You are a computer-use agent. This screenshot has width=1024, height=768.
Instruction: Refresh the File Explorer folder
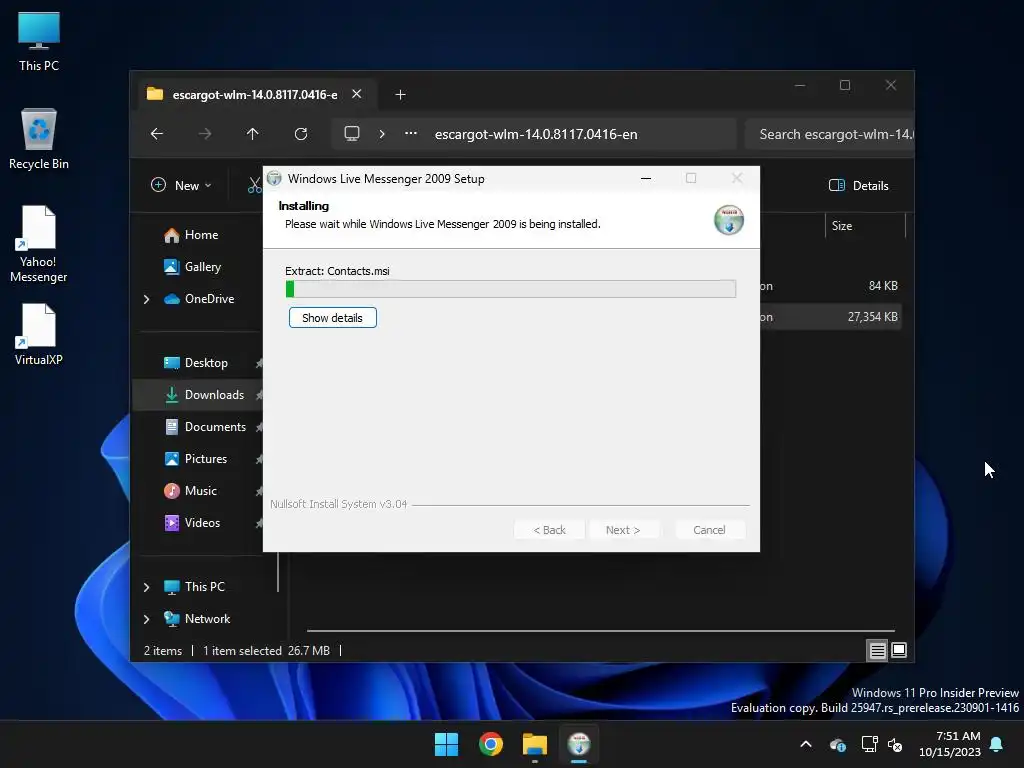[x=301, y=134]
